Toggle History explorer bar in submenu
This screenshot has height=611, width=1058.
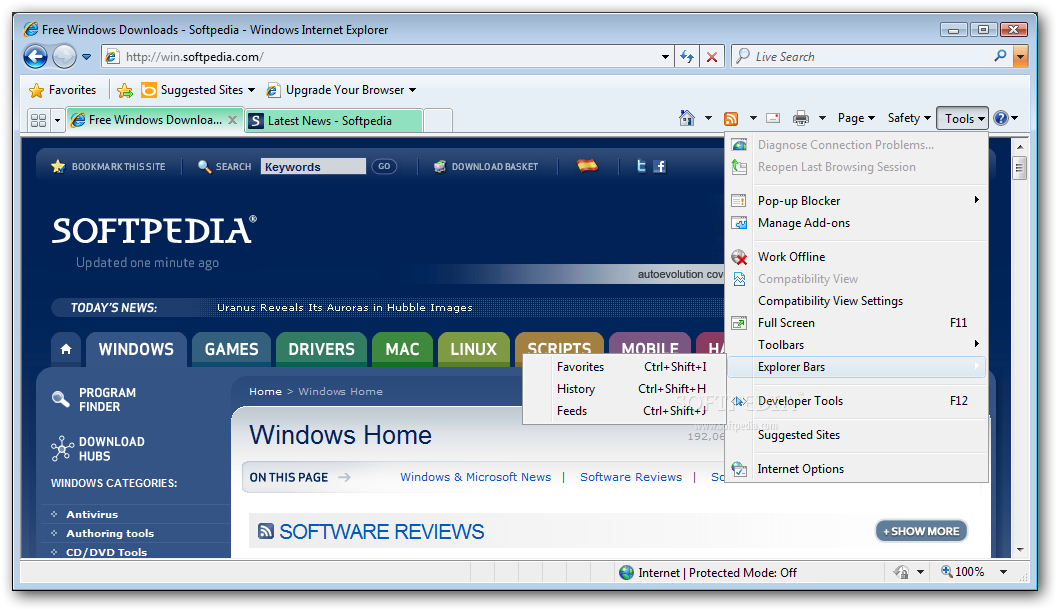[625, 388]
